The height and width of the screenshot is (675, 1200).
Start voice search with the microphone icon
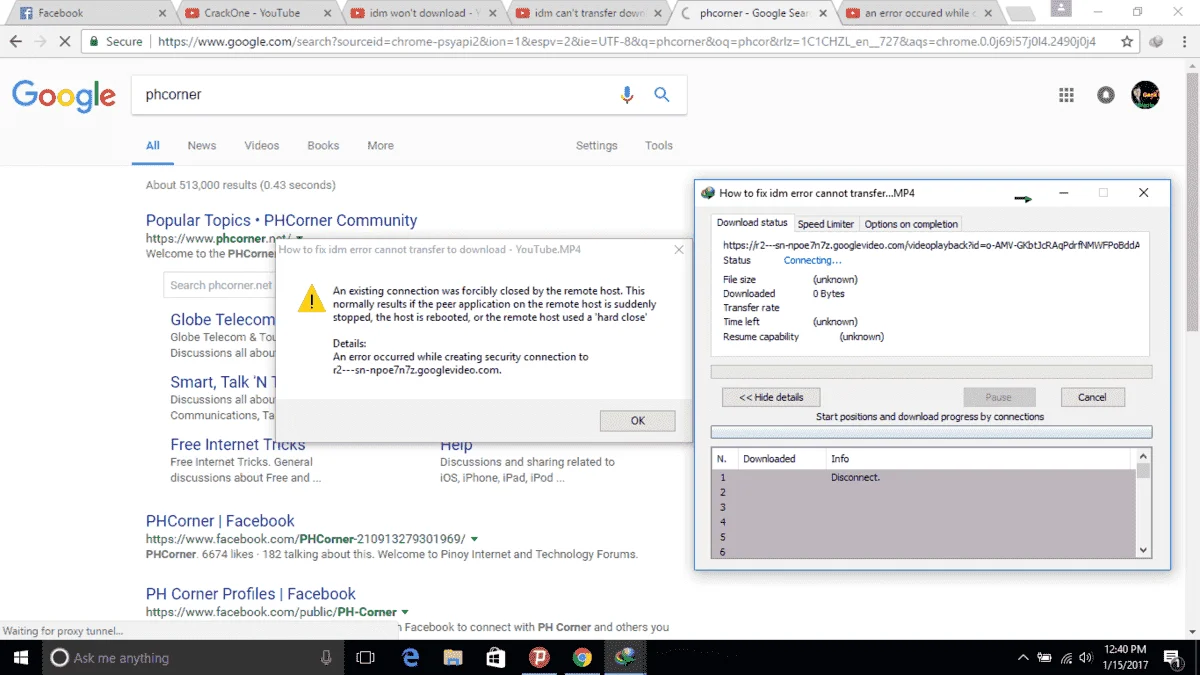[x=627, y=95]
